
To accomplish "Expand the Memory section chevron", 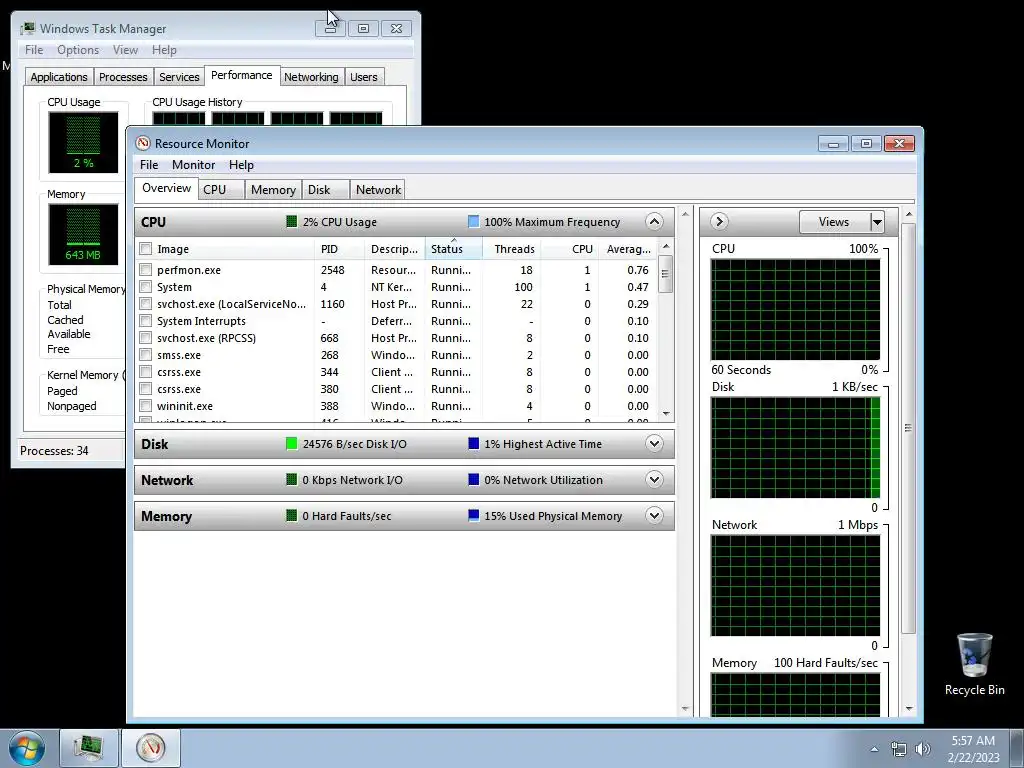I will [x=654, y=515].
